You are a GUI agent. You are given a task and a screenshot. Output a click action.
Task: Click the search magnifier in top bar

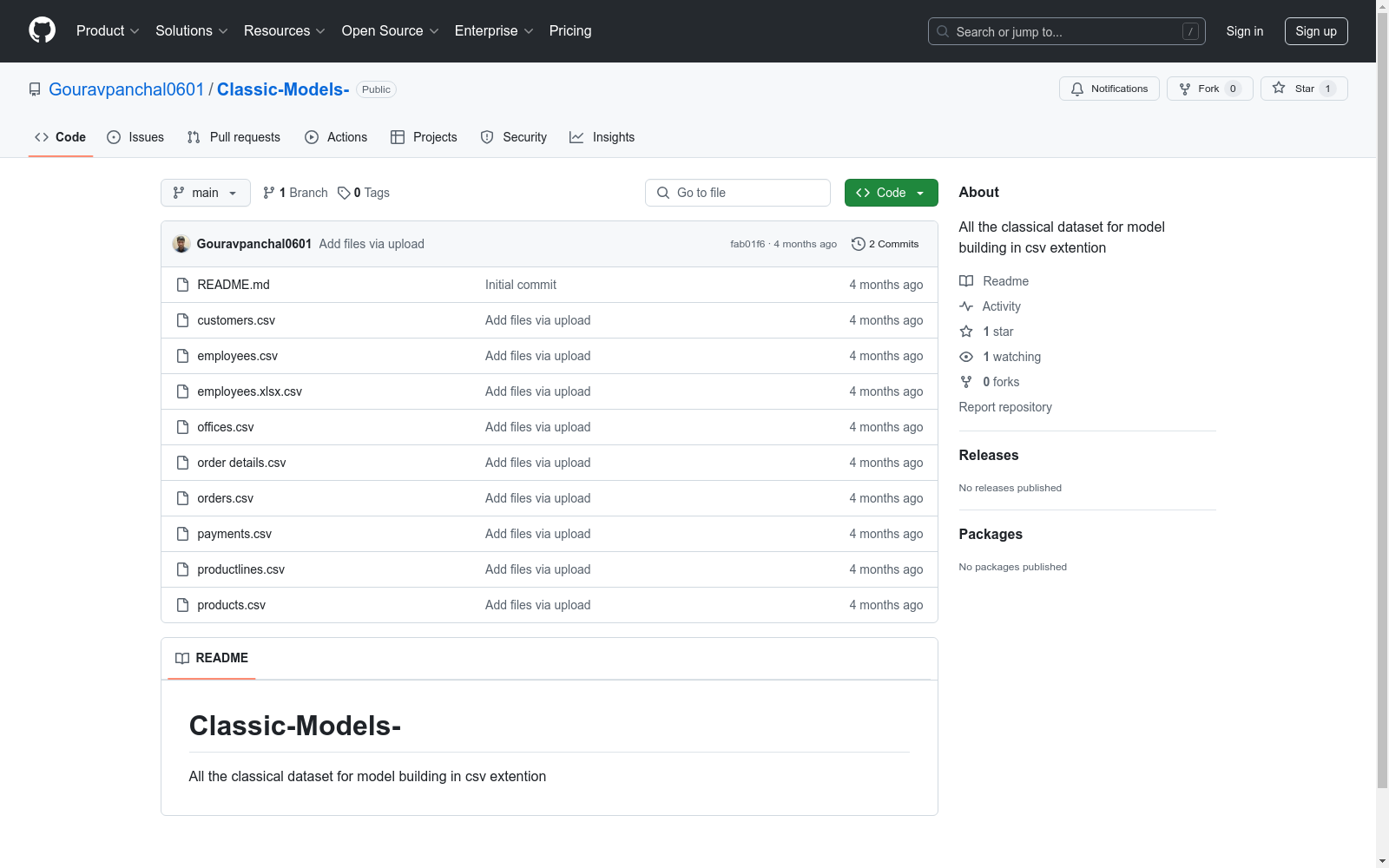[x=943, y=31]
